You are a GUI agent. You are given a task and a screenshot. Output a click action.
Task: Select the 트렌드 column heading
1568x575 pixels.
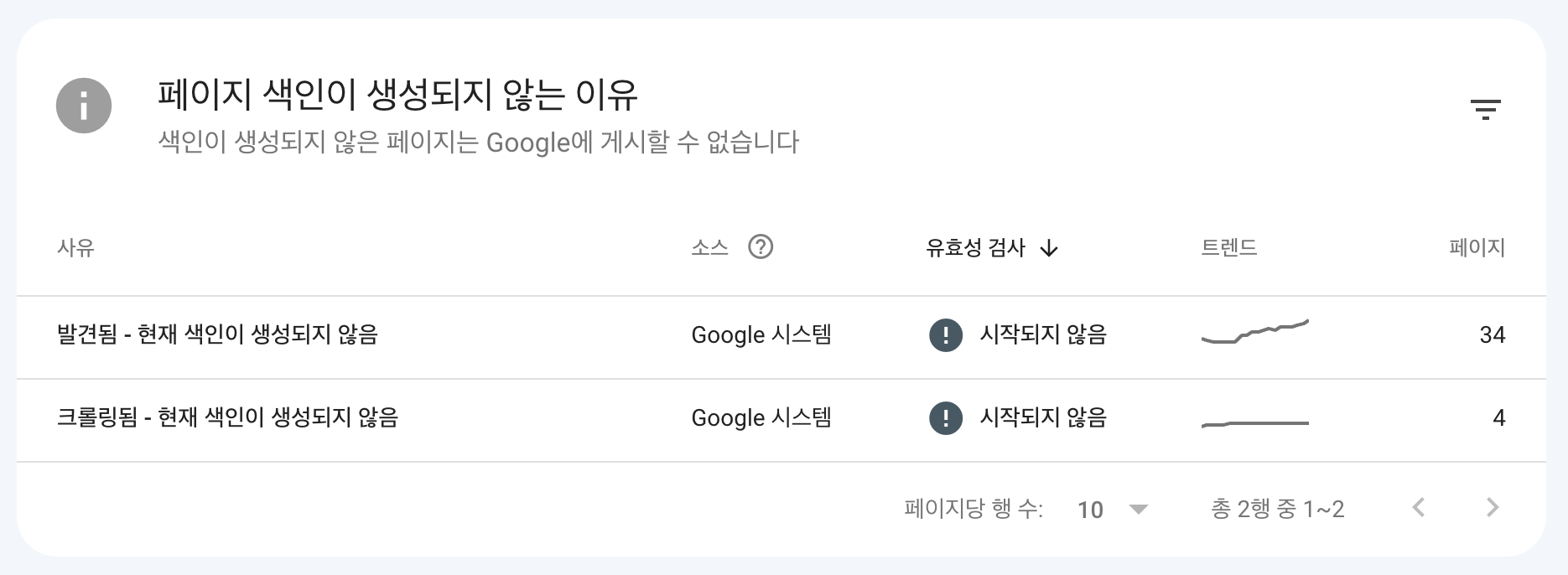coord(1230,246)
